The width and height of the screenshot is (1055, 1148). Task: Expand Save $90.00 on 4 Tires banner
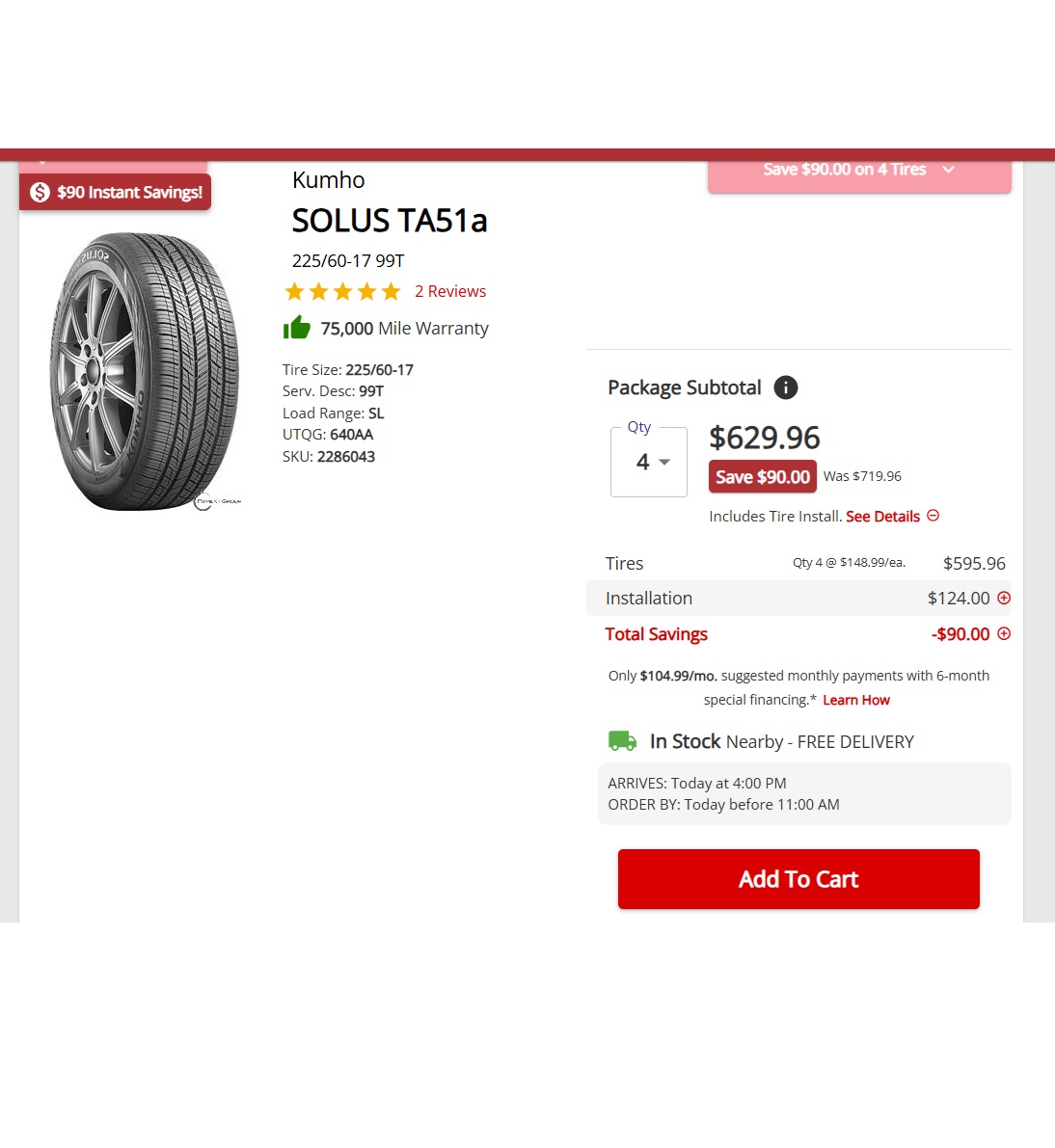click(x=859, y=174)
